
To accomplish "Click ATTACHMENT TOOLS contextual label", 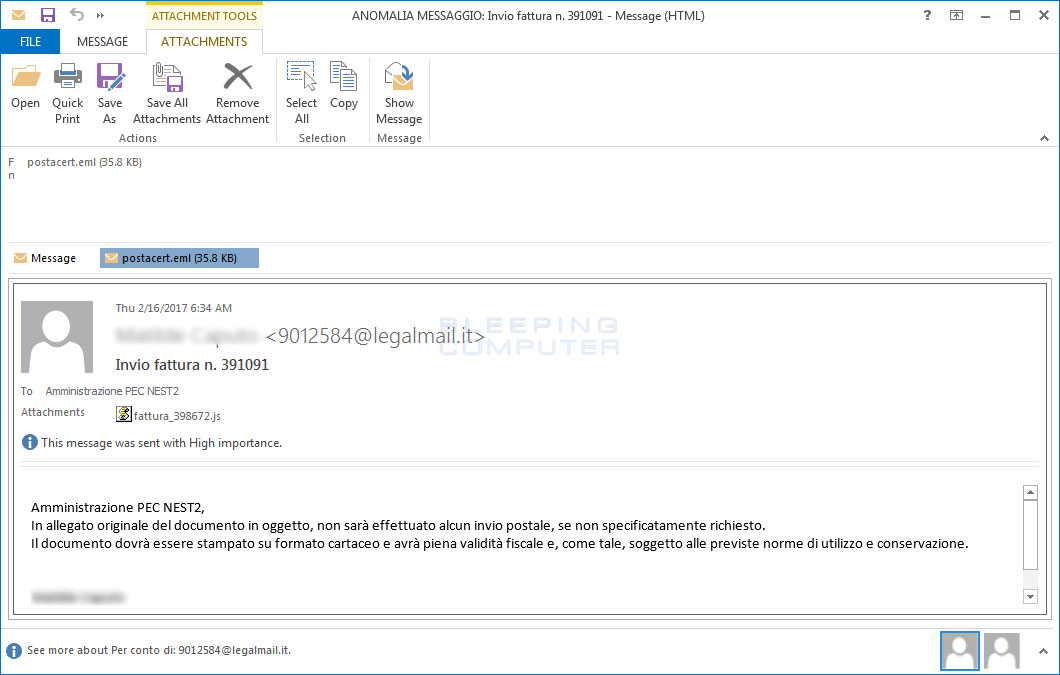I will click(204, 16).
